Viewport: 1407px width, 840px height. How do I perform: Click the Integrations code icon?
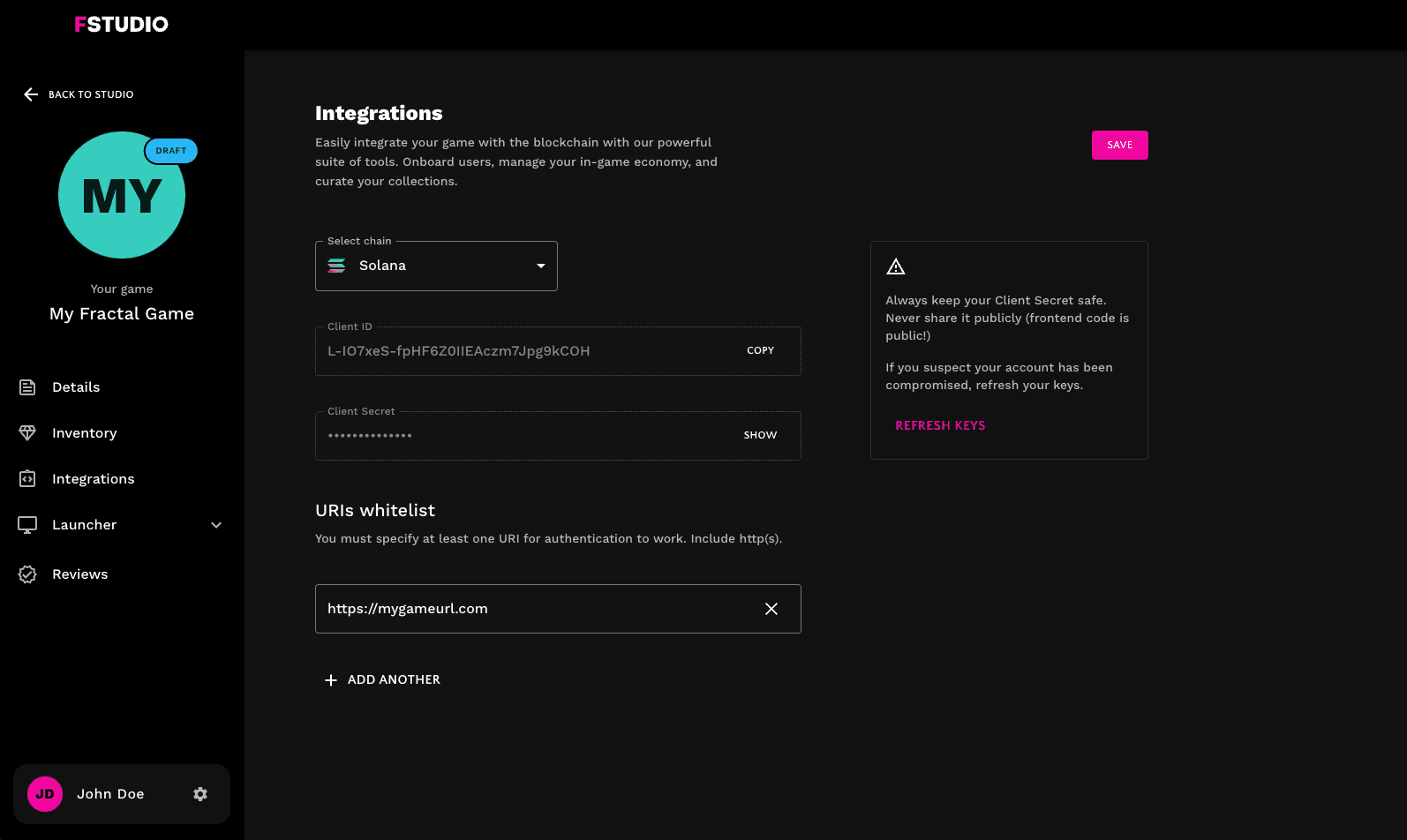pyautogui.click(x=27, y=479)
